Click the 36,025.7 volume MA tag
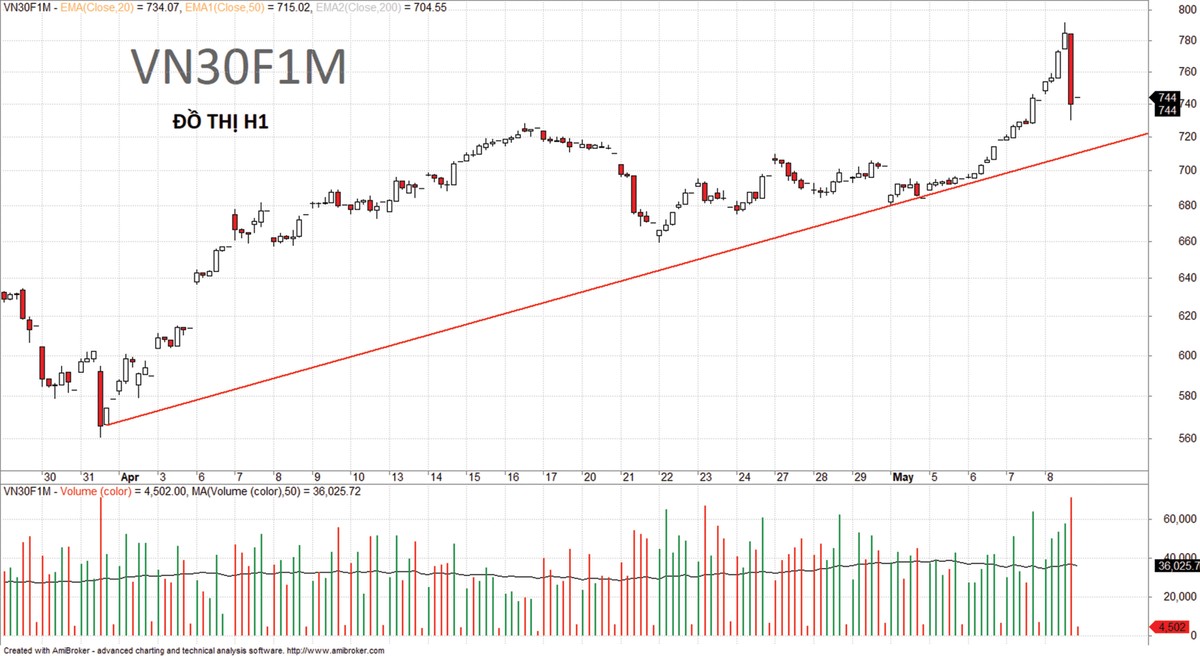1200x656 pixels. pyautogui.click(x=1177, y=566)
